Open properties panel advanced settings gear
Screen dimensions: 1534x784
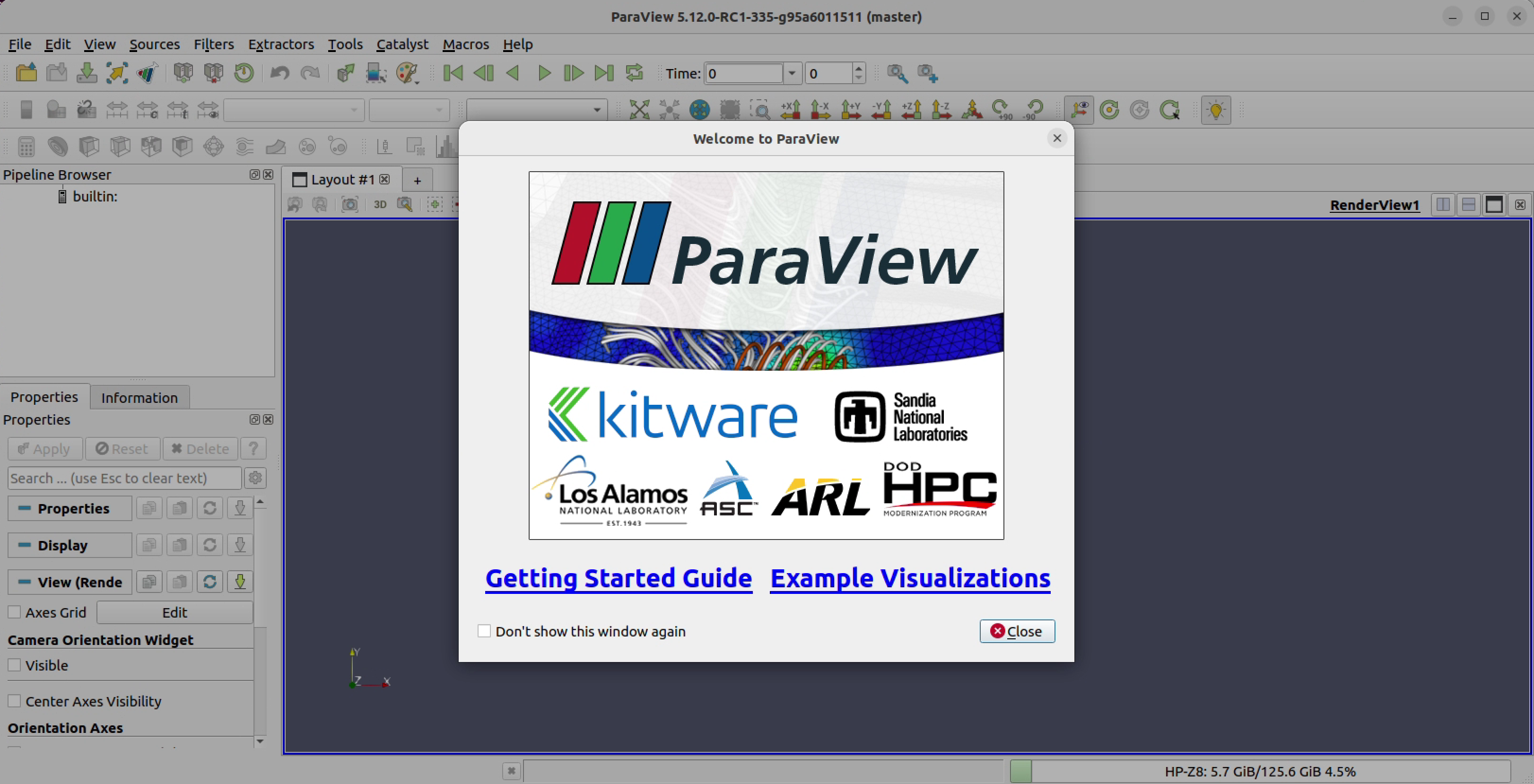(255, 478)
